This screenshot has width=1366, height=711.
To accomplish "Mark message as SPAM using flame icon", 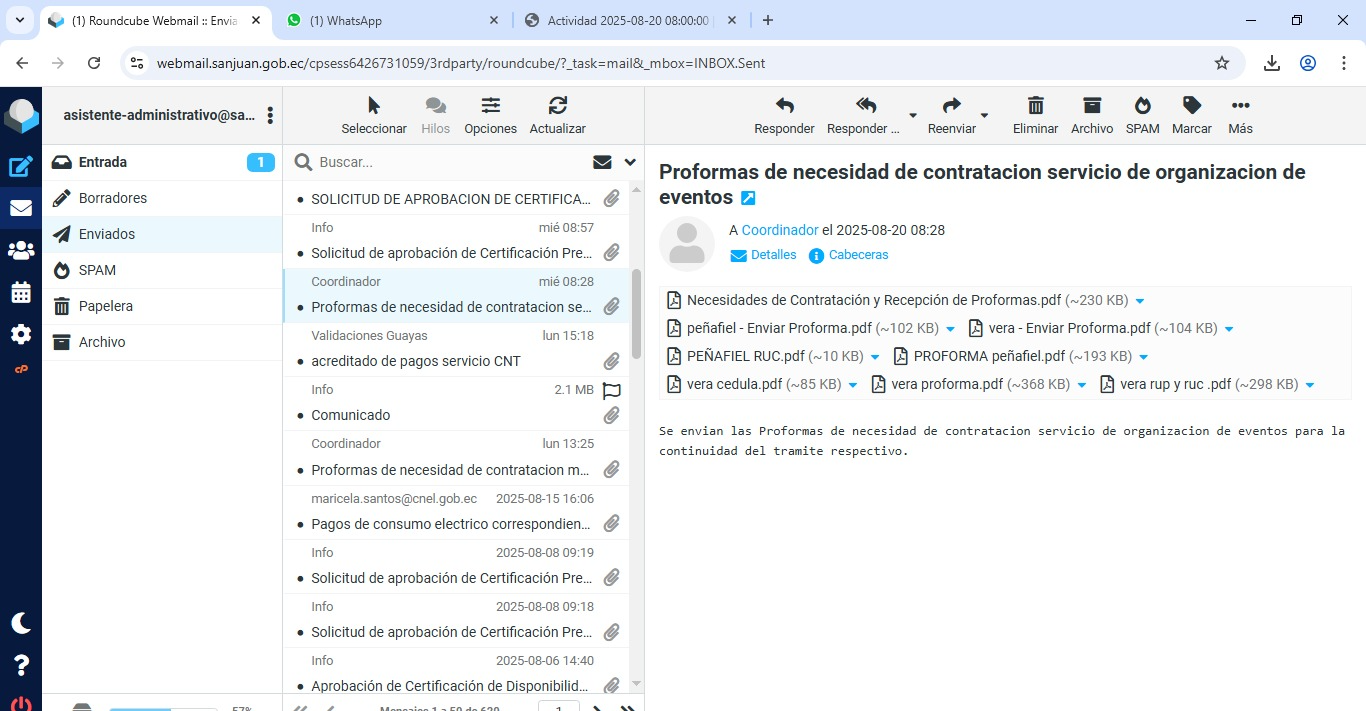I will [1142, 106].
